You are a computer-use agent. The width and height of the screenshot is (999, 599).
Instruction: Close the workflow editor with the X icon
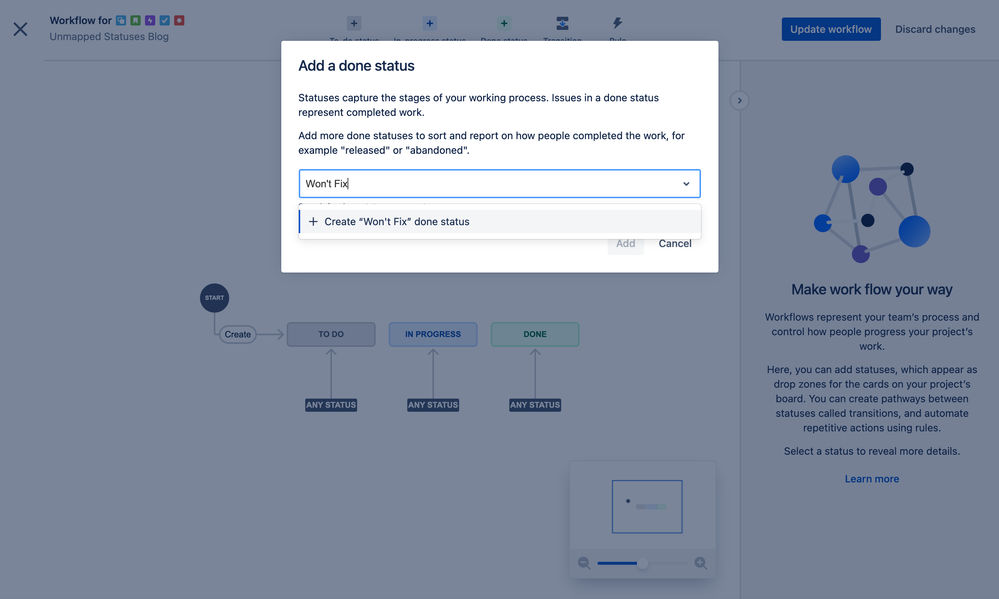(x=20, y=29)
